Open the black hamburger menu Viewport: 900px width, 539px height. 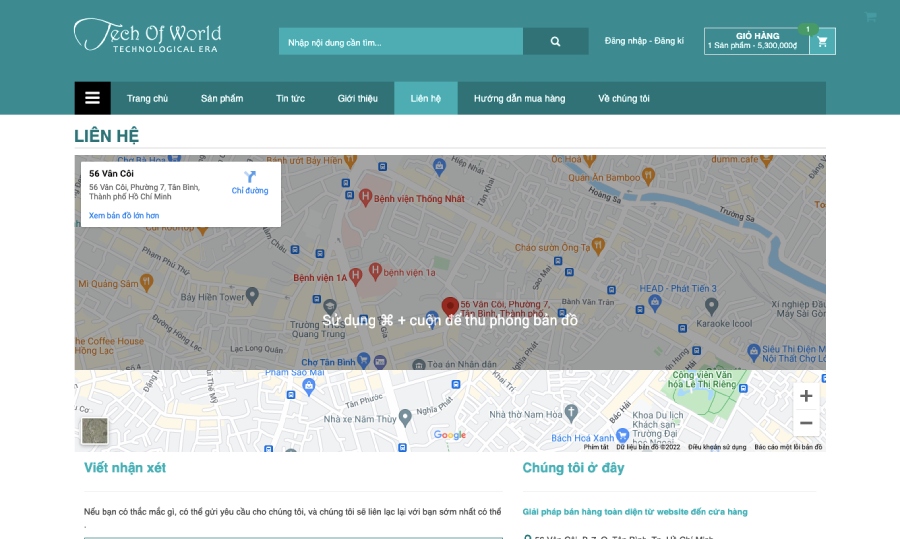pos(92,98)
